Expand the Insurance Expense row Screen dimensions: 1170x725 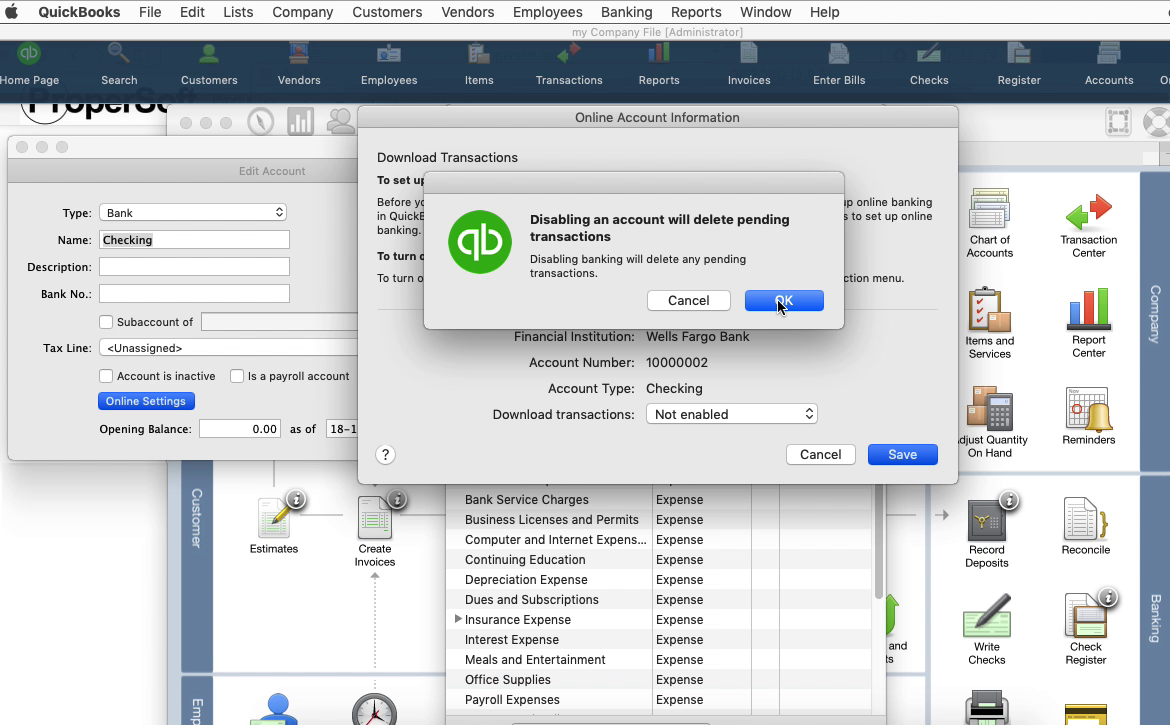point(458,619)
